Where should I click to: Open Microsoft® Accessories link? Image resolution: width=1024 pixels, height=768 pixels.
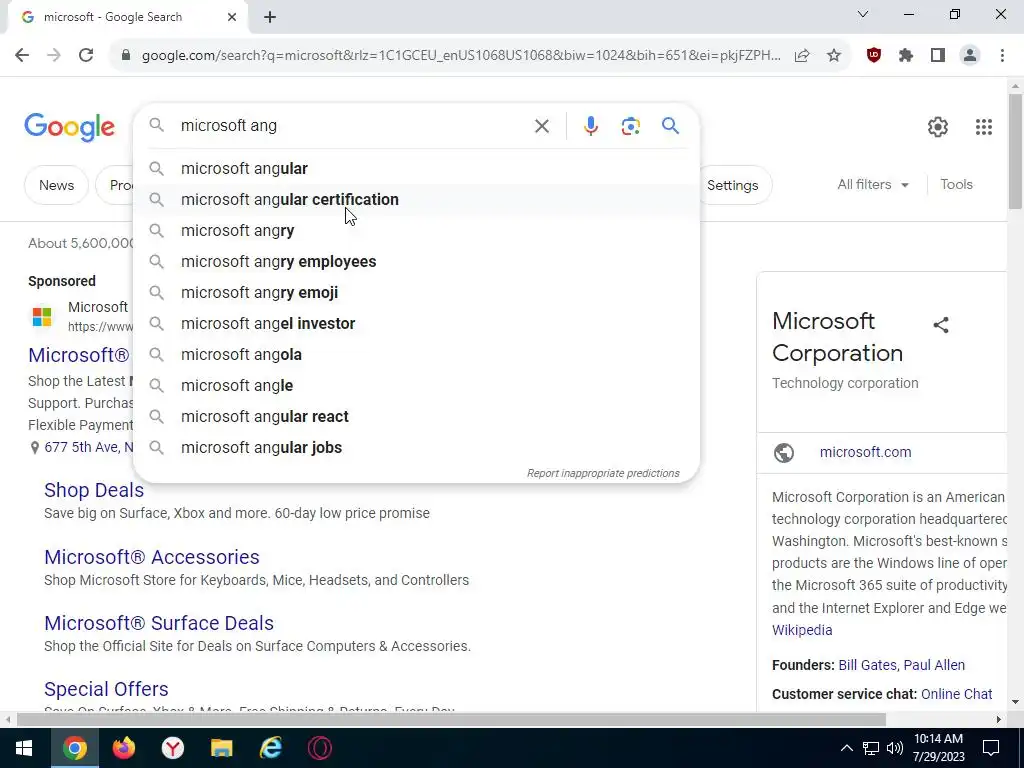(152, 557)
